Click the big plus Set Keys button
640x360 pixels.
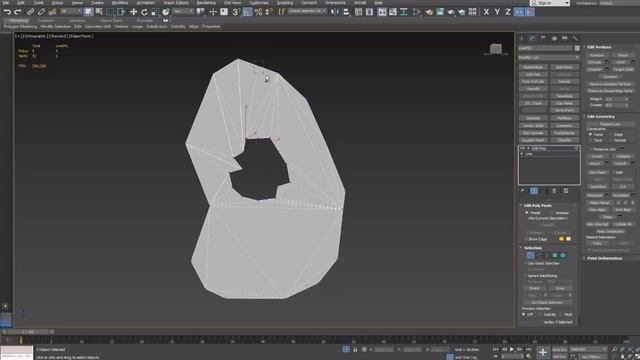point(542,352)
